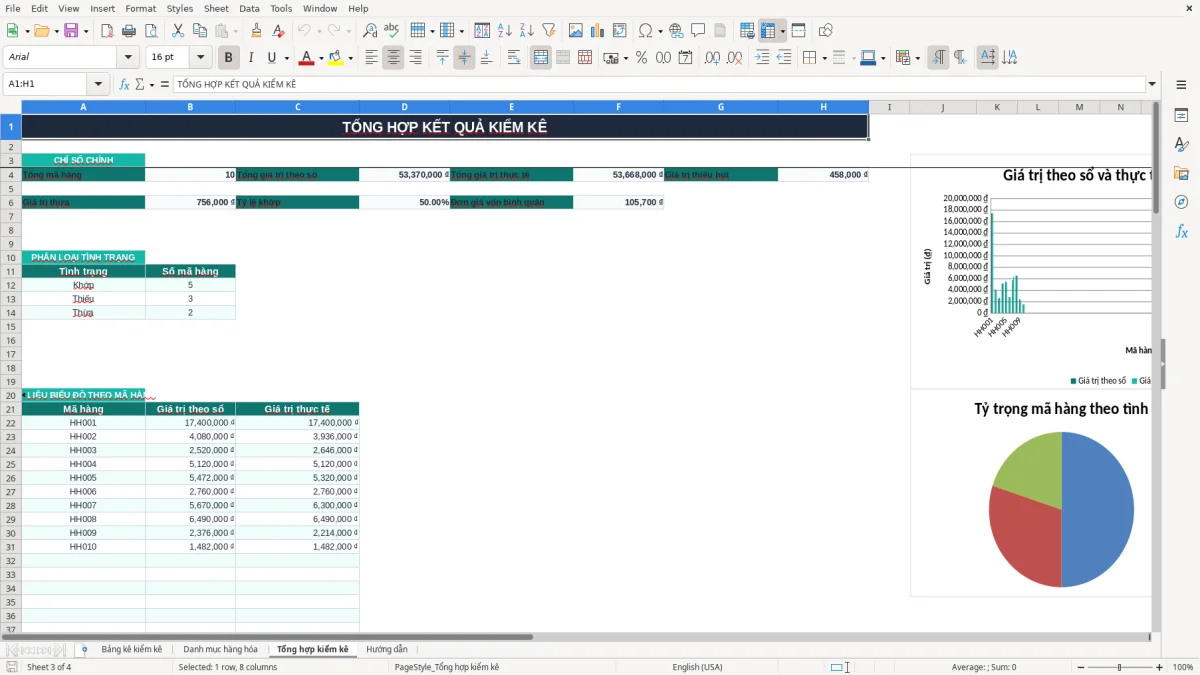Viewport: 1200px width, 675px height.
Task: Open the font color dropdown arrow
Action: pyautogui.click(x=320, y=58)
